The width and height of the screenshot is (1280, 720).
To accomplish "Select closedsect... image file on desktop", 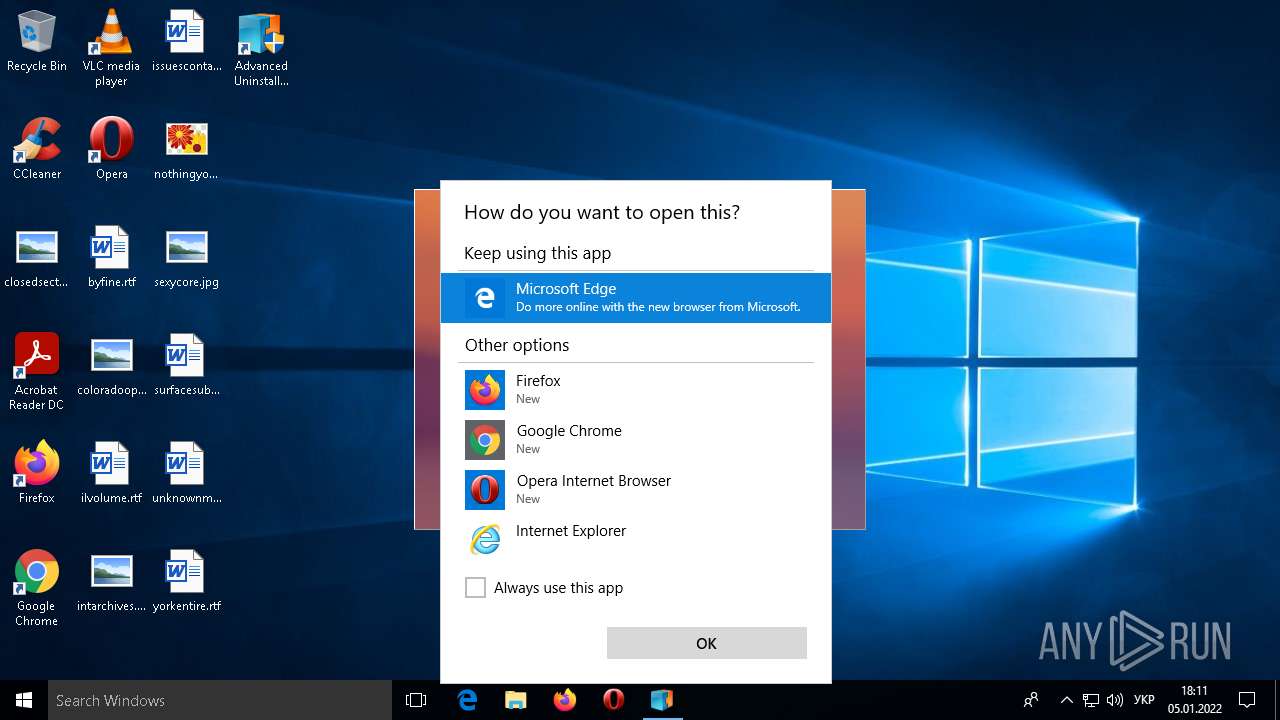I will [x=37, y=257].
